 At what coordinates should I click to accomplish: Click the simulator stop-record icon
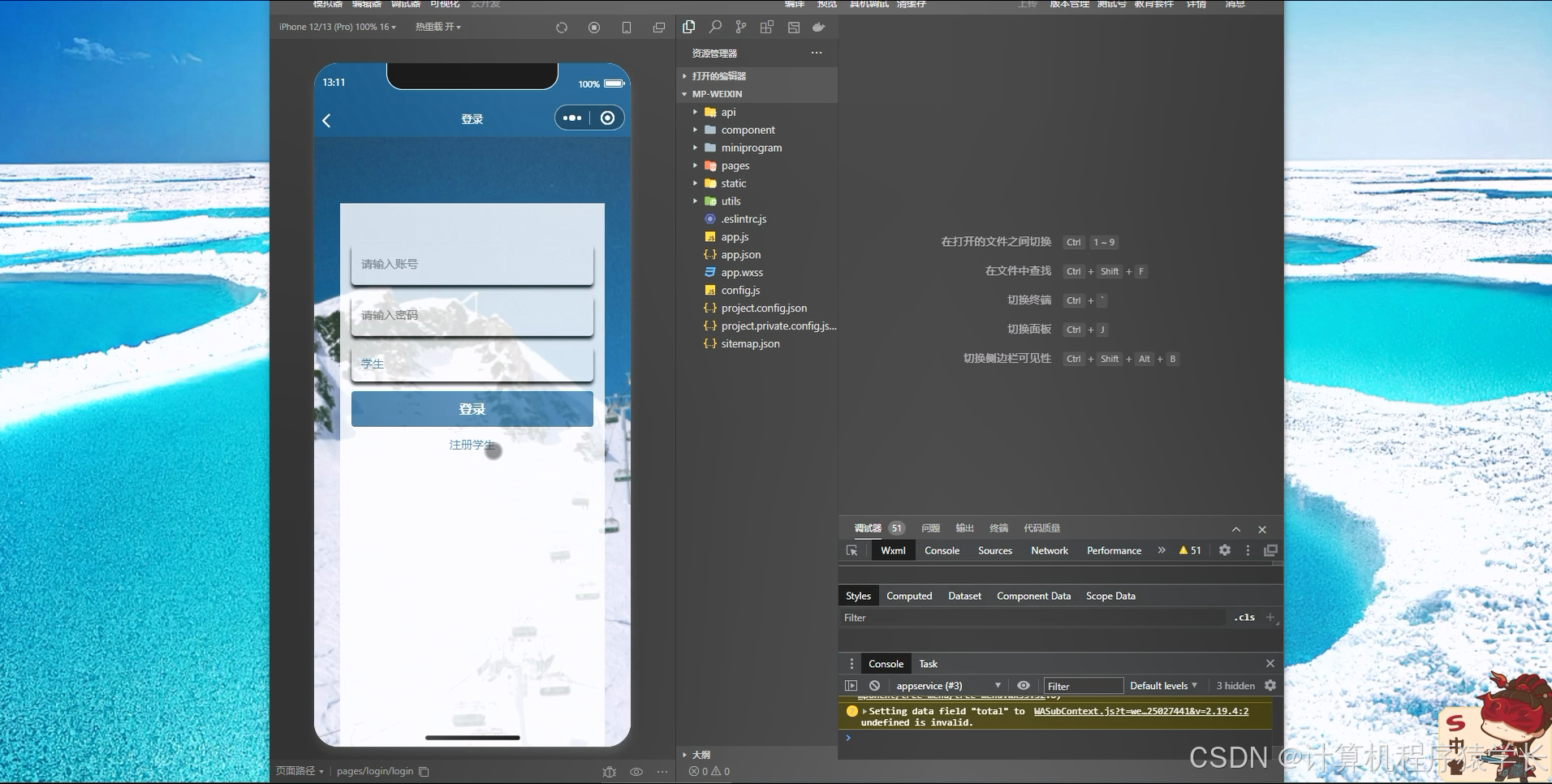pos(594,28)
